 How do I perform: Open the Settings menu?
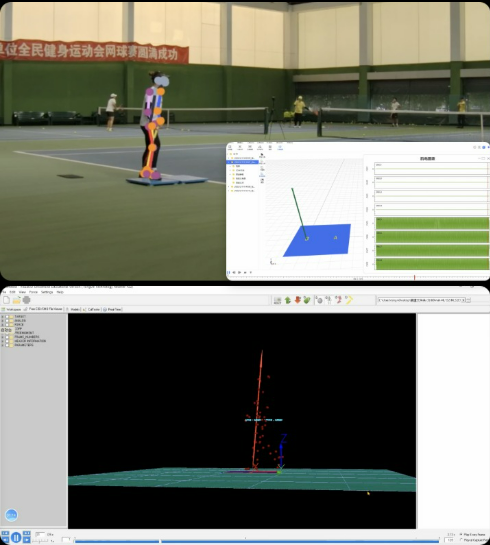[47, 292]
